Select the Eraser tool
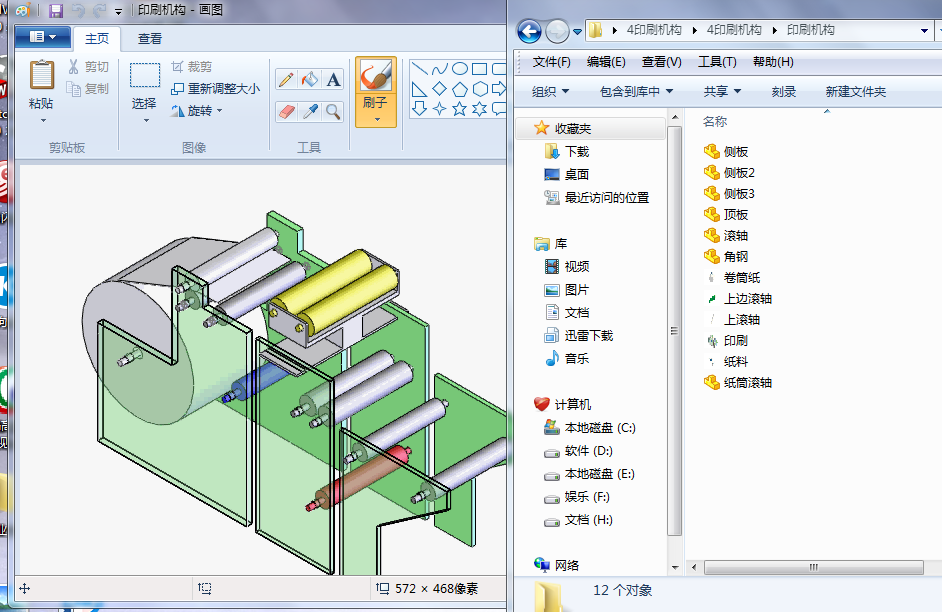942x612 pixels. point(287,112)
